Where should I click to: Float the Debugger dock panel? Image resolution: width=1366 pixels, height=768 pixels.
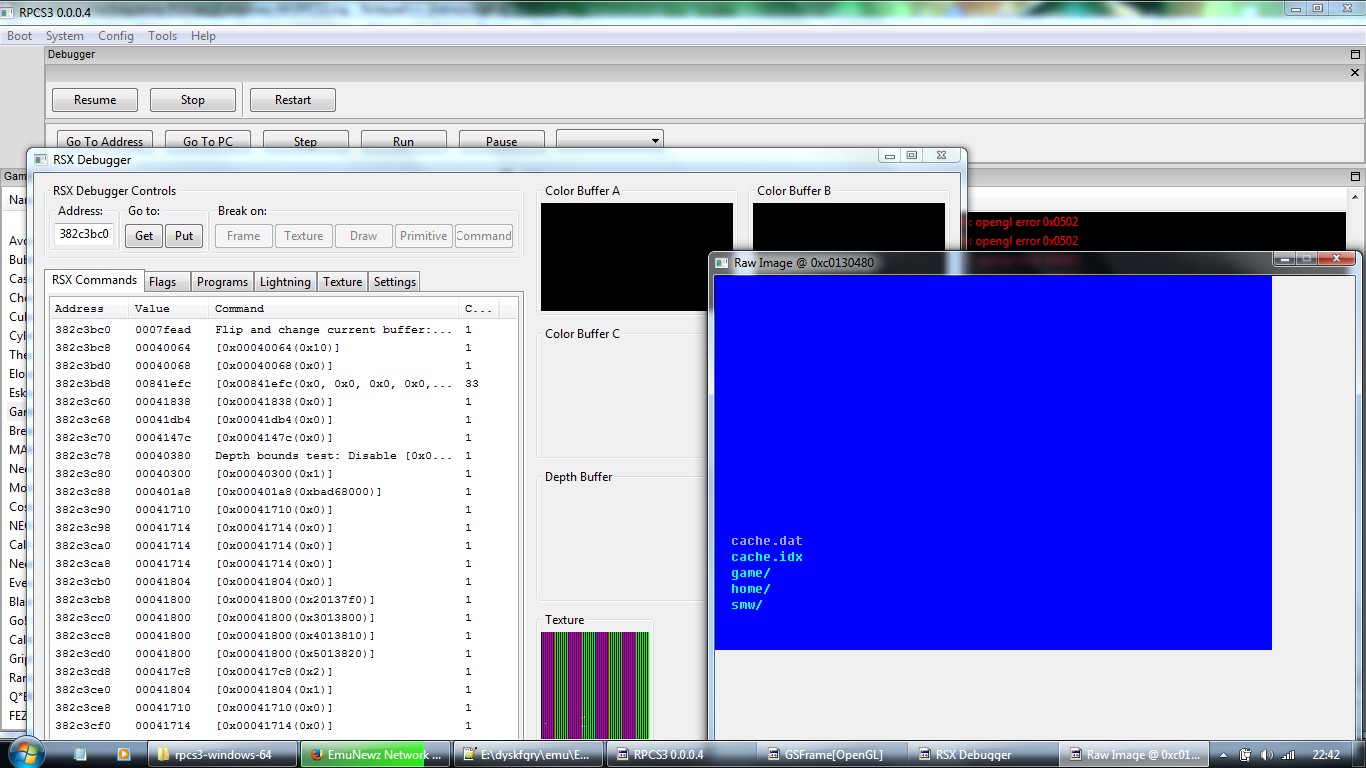coord(1355,55)
